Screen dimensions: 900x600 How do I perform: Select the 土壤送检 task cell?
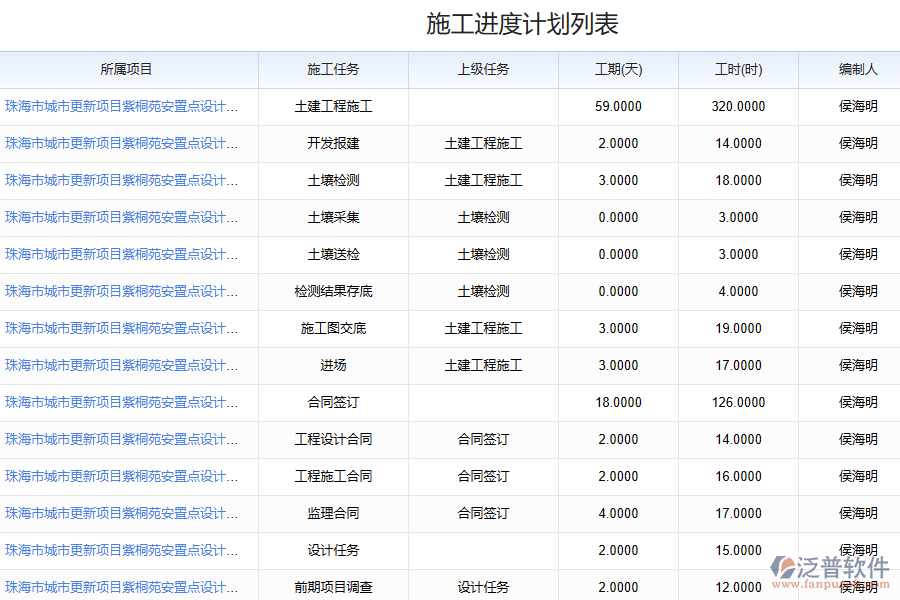333,255
